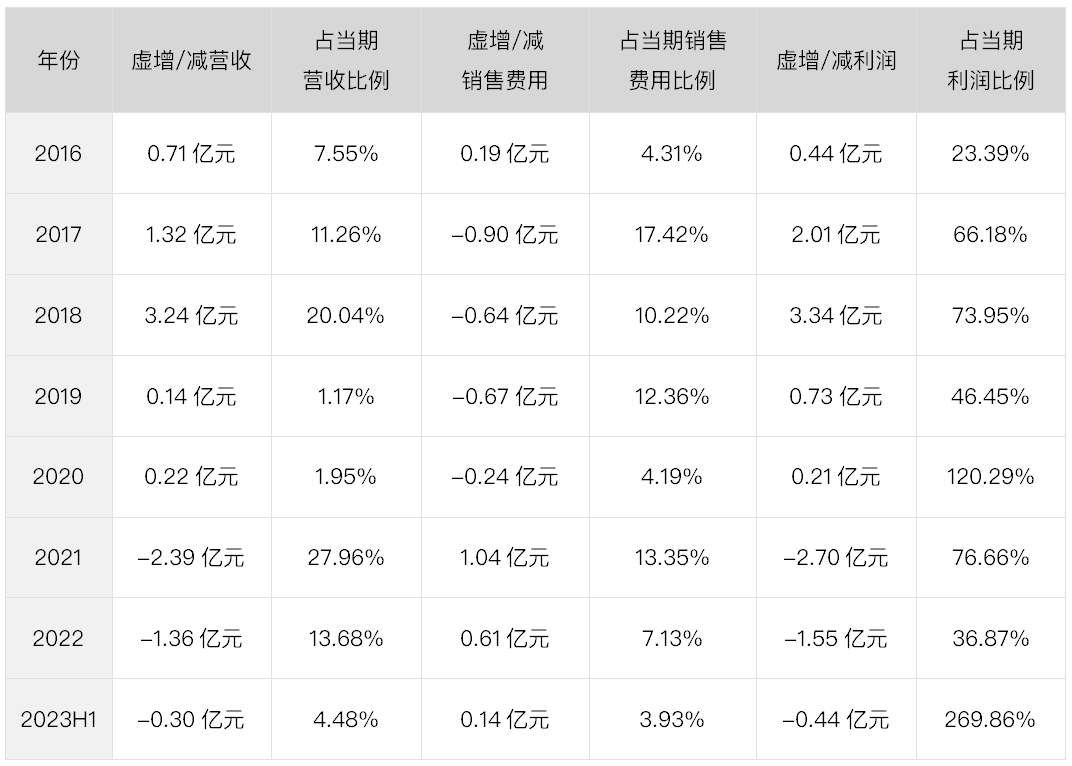Click the –2.39 亿元 cell in 2021

[x=192, y=557]
